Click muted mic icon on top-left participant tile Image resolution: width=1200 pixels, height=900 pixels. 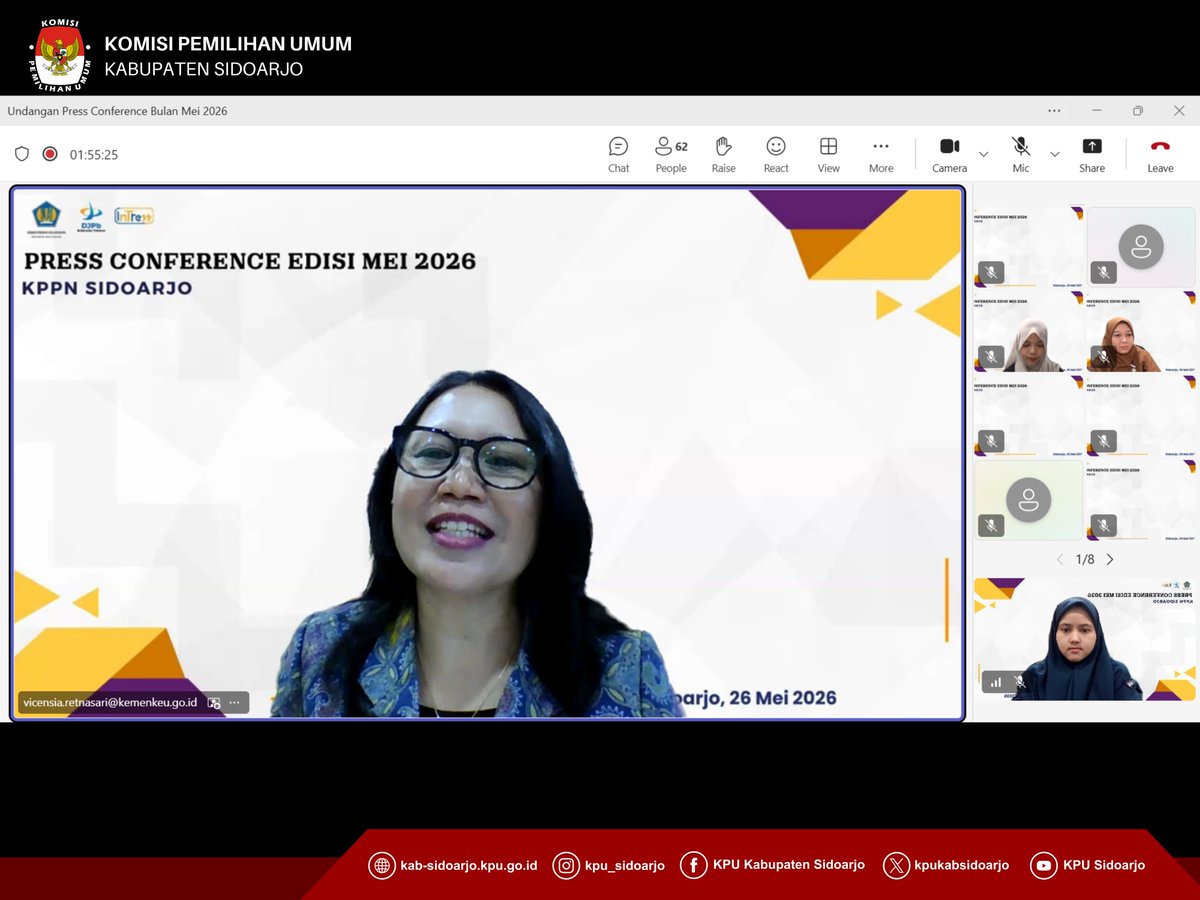(991, 272)
